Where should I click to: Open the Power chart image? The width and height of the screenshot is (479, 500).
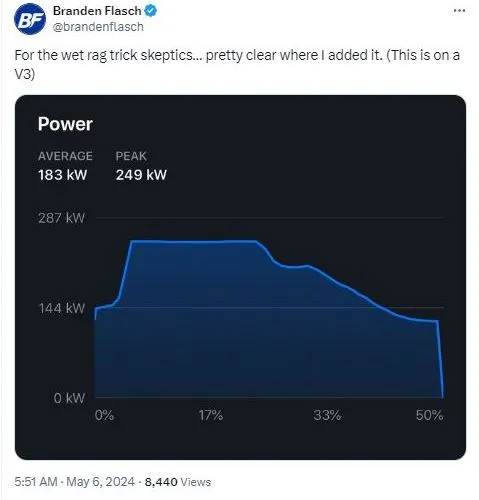pos(240,277)
